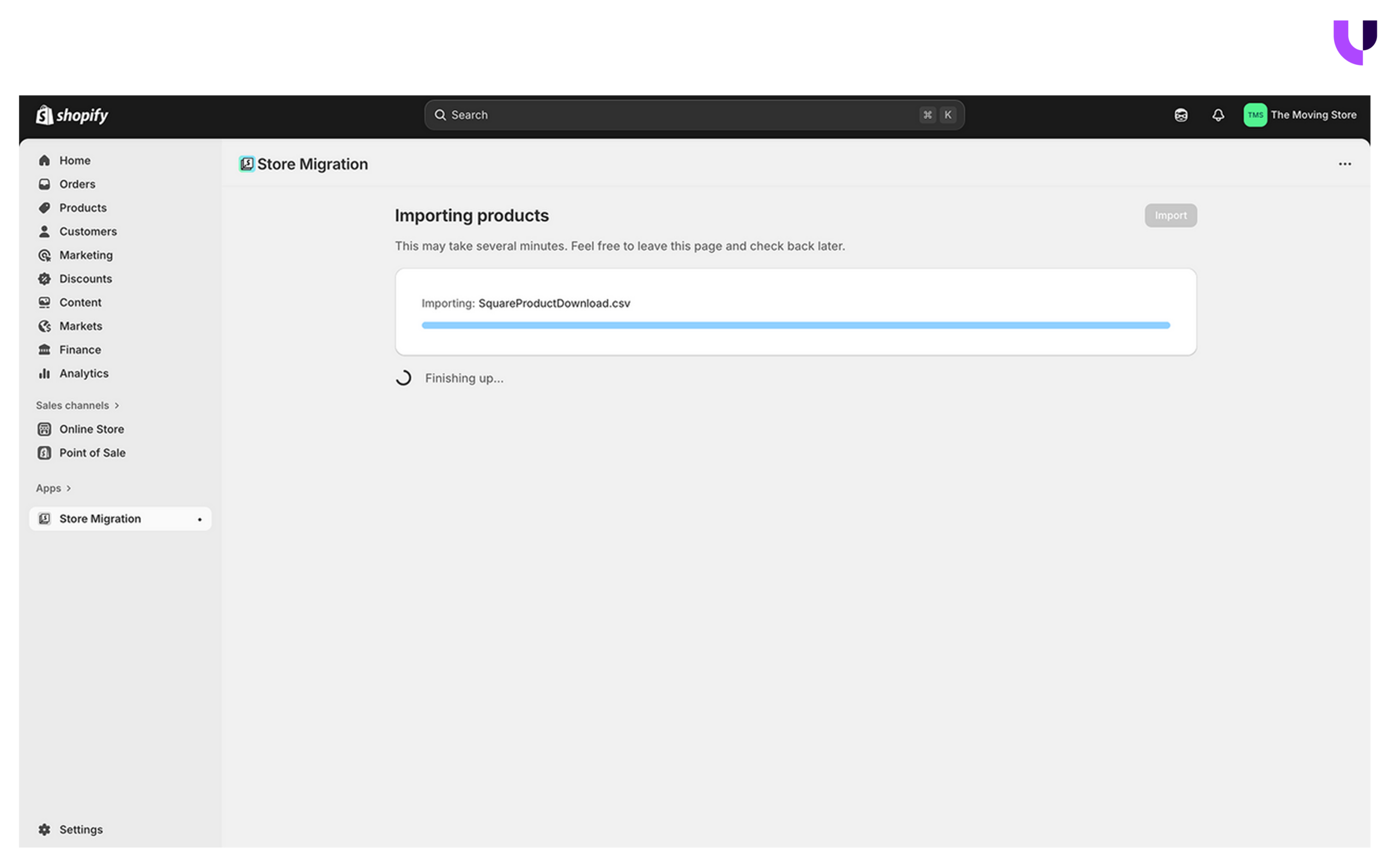Click the Import button

click(1170, 215)
